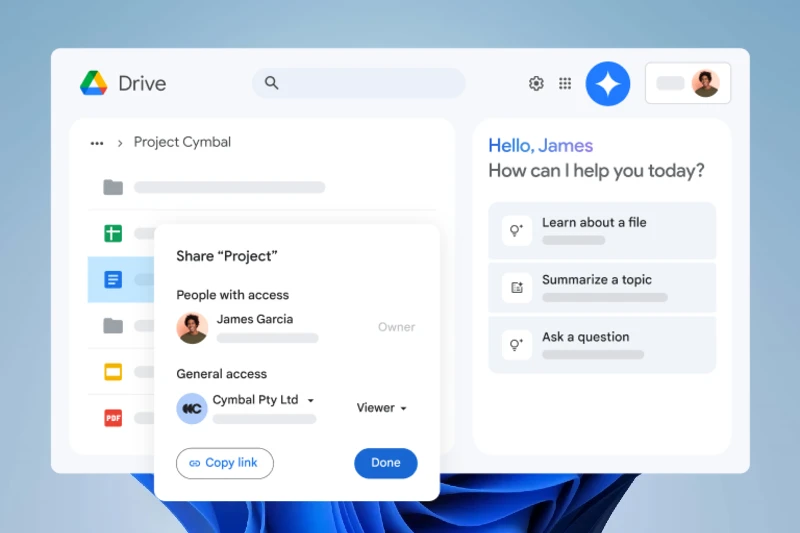Choose the Learn about a file suggestion

point(601,231)
